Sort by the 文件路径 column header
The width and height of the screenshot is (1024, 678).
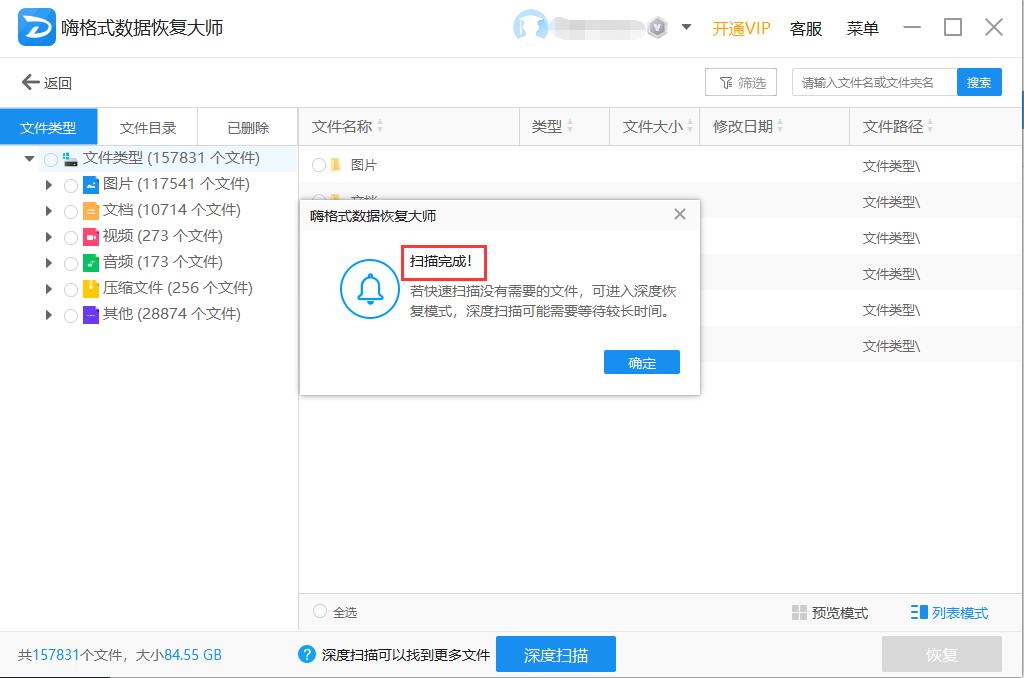coord(935,127)
